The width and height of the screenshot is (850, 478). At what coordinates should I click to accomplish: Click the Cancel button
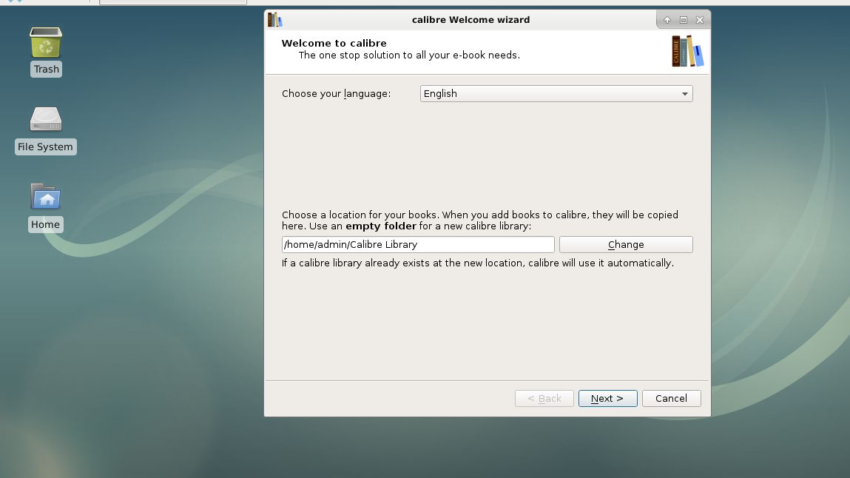pos(671,398)
